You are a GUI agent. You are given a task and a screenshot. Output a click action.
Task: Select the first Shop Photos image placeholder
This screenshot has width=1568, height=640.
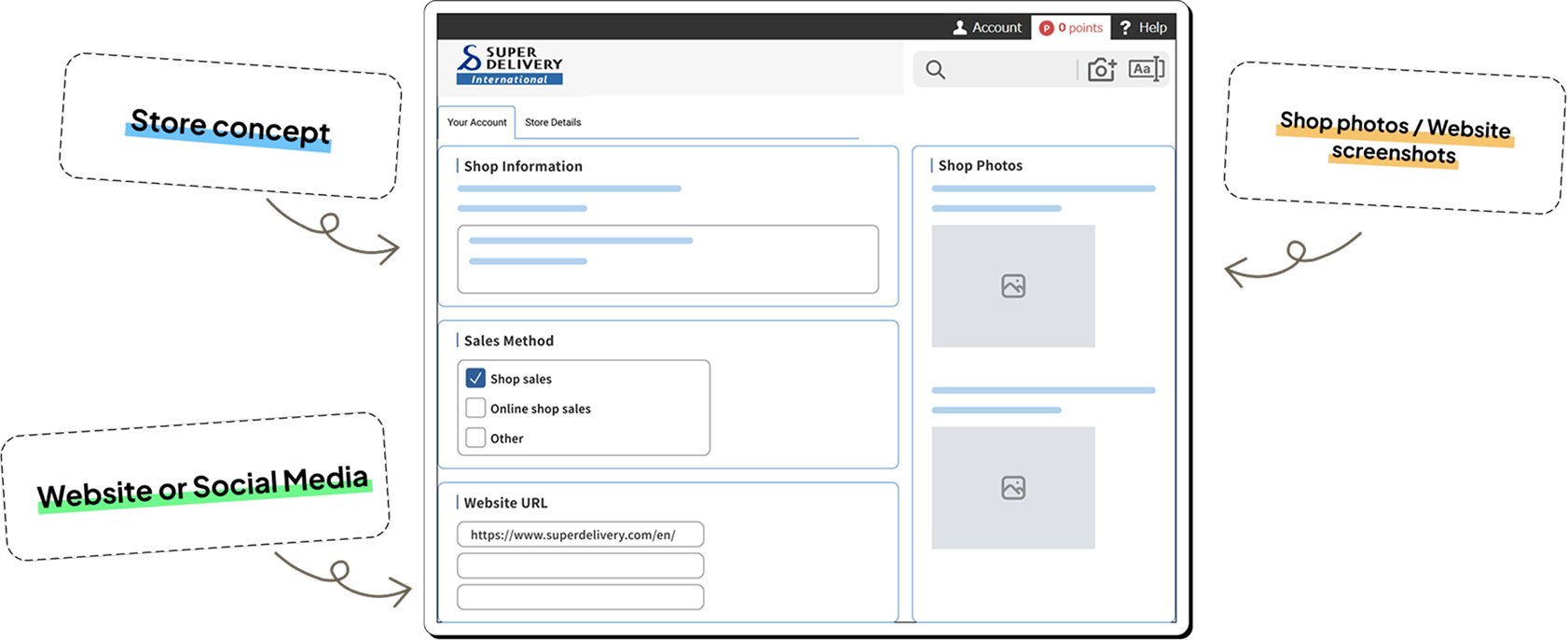(1013, 286)
